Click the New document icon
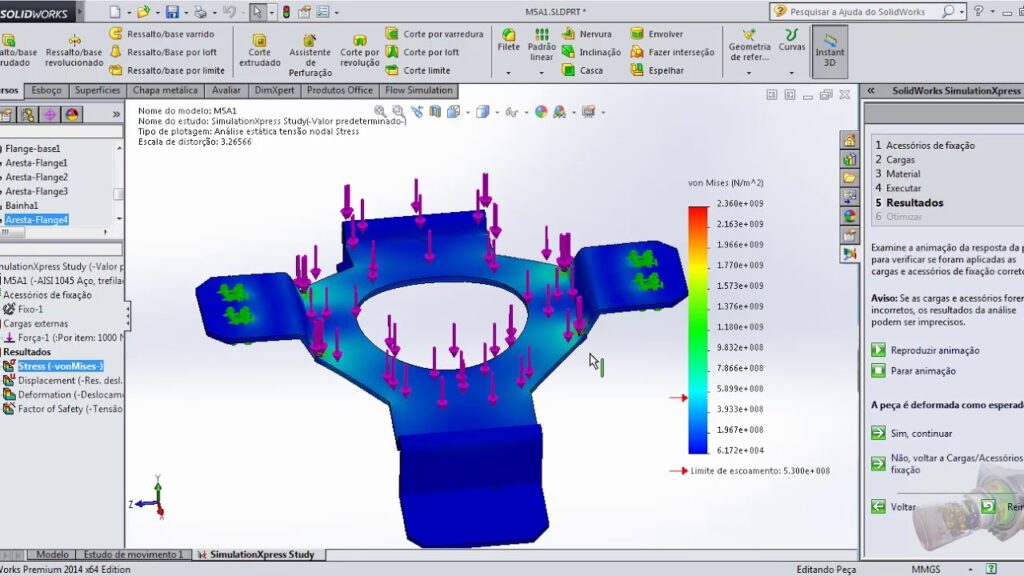This screenshot has height=576, width=1024. 115,12
